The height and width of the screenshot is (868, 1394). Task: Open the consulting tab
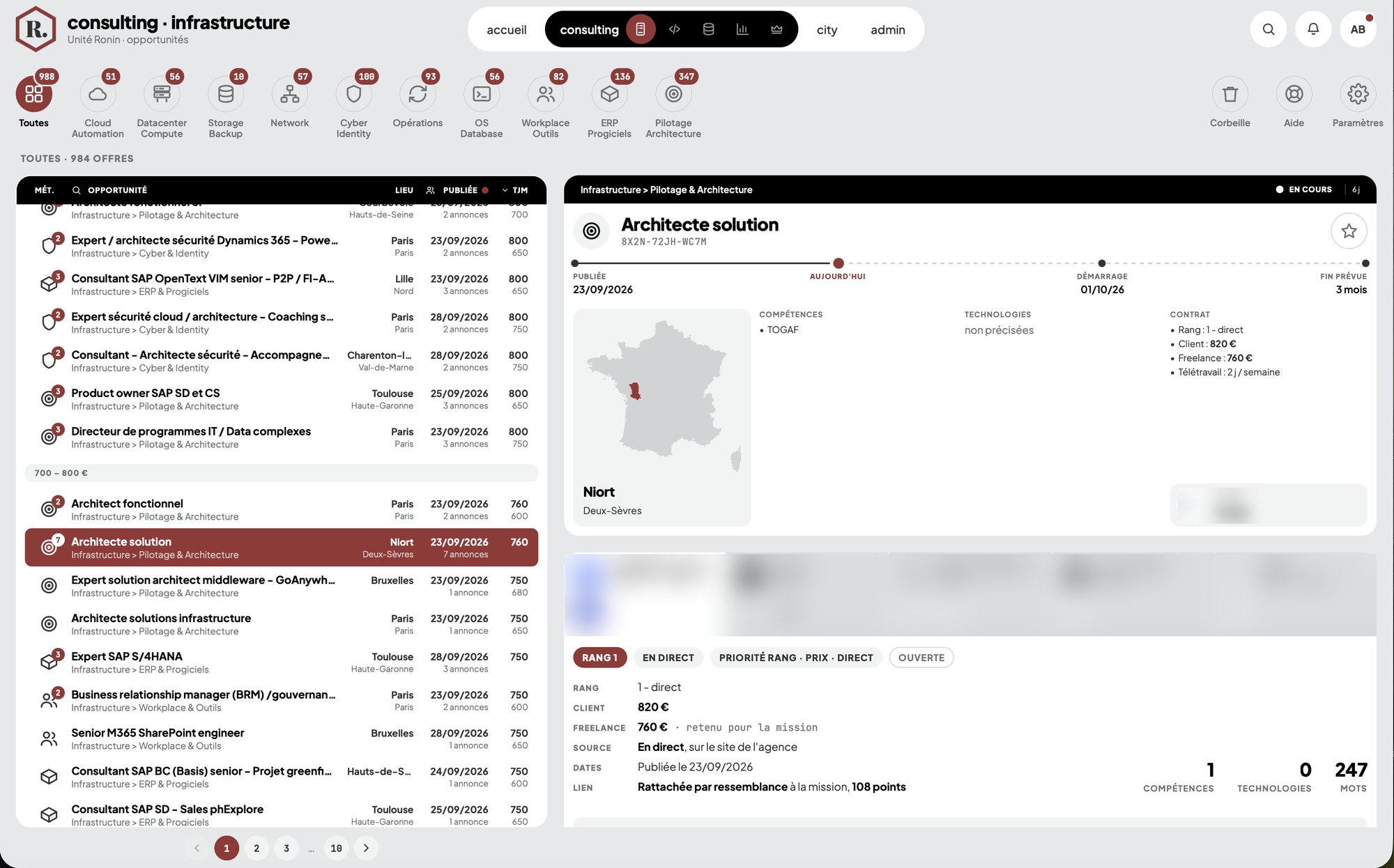click(x=589, y=29)
